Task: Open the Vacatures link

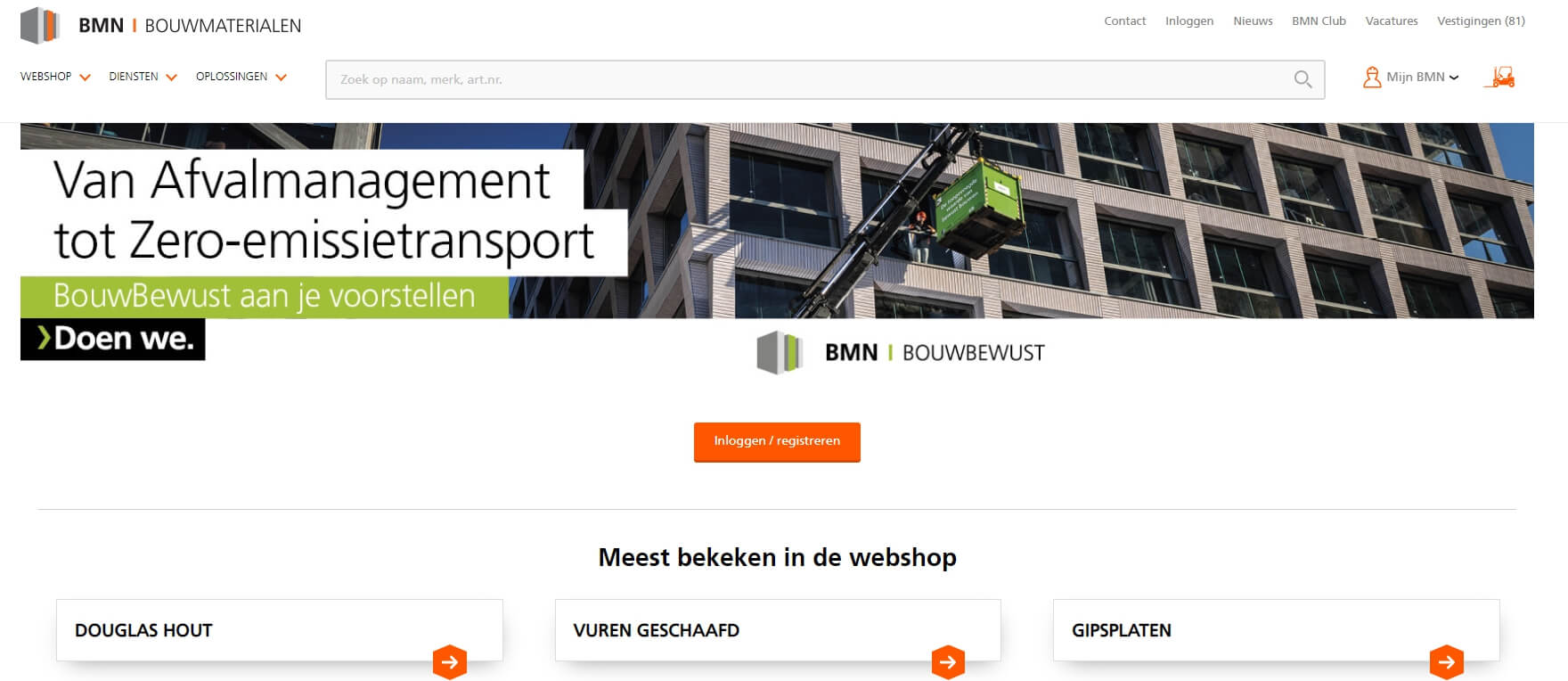Action: (1392, 21)
